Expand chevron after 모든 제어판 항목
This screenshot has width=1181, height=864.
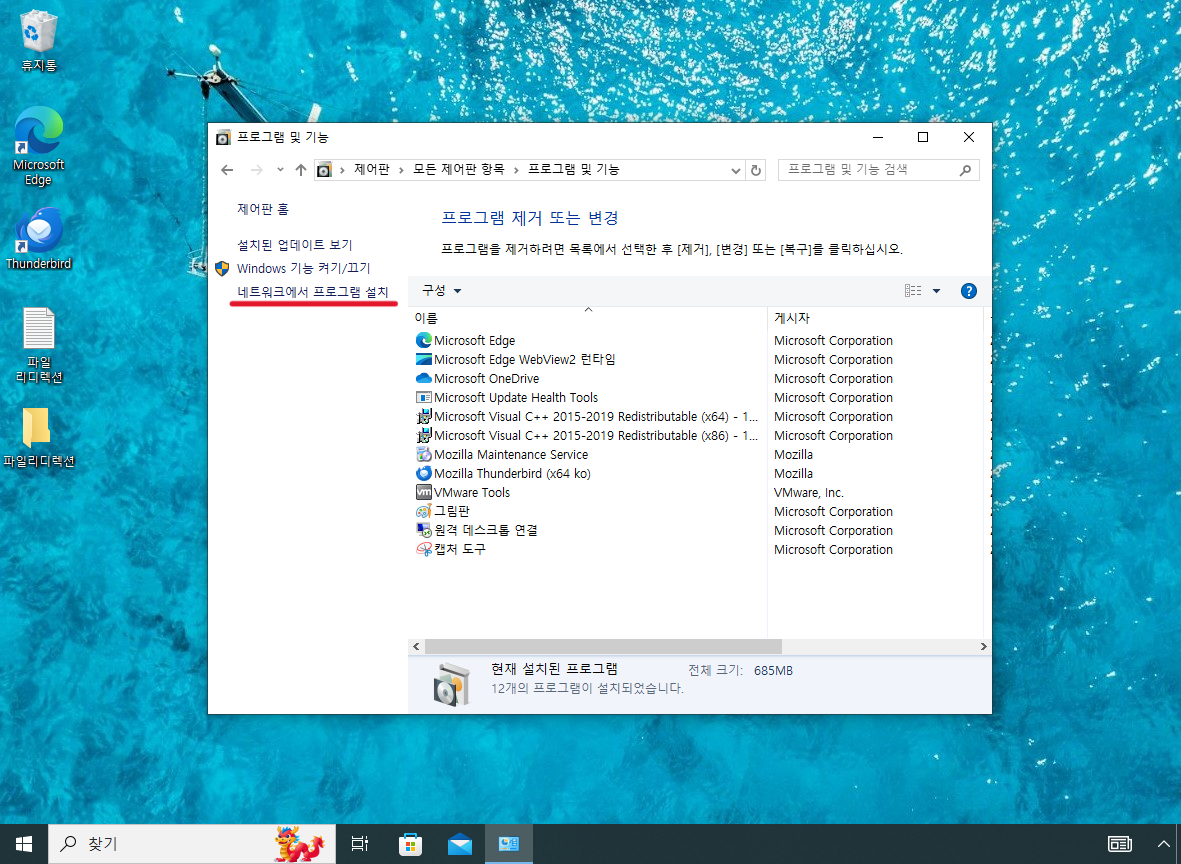click(x=517, y=170)
